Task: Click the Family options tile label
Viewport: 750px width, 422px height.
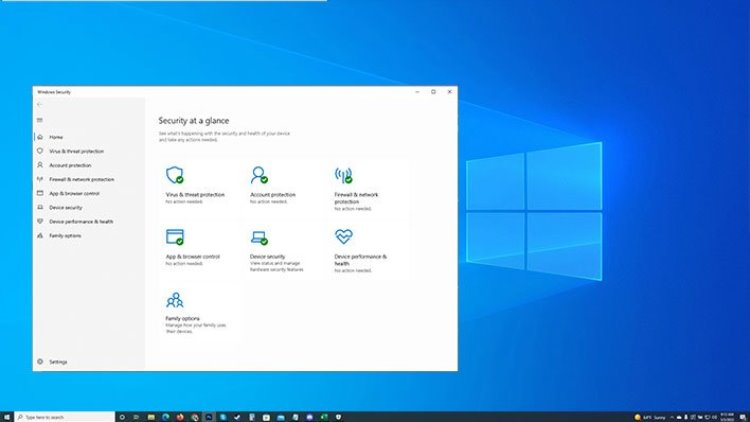Action: click(183, 318)
